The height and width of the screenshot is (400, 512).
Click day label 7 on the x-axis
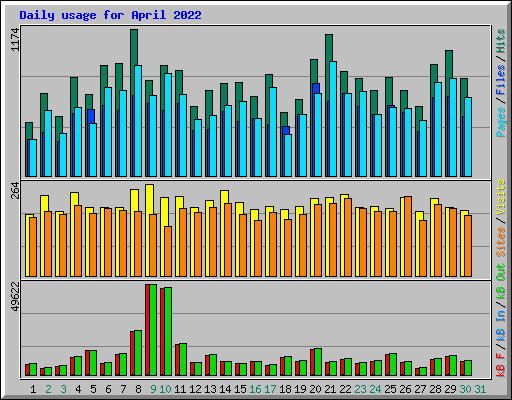click(x=123, y=389)
